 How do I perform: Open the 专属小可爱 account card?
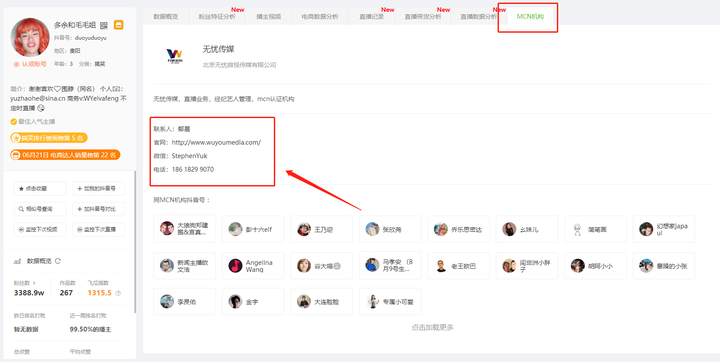(390, 301)
